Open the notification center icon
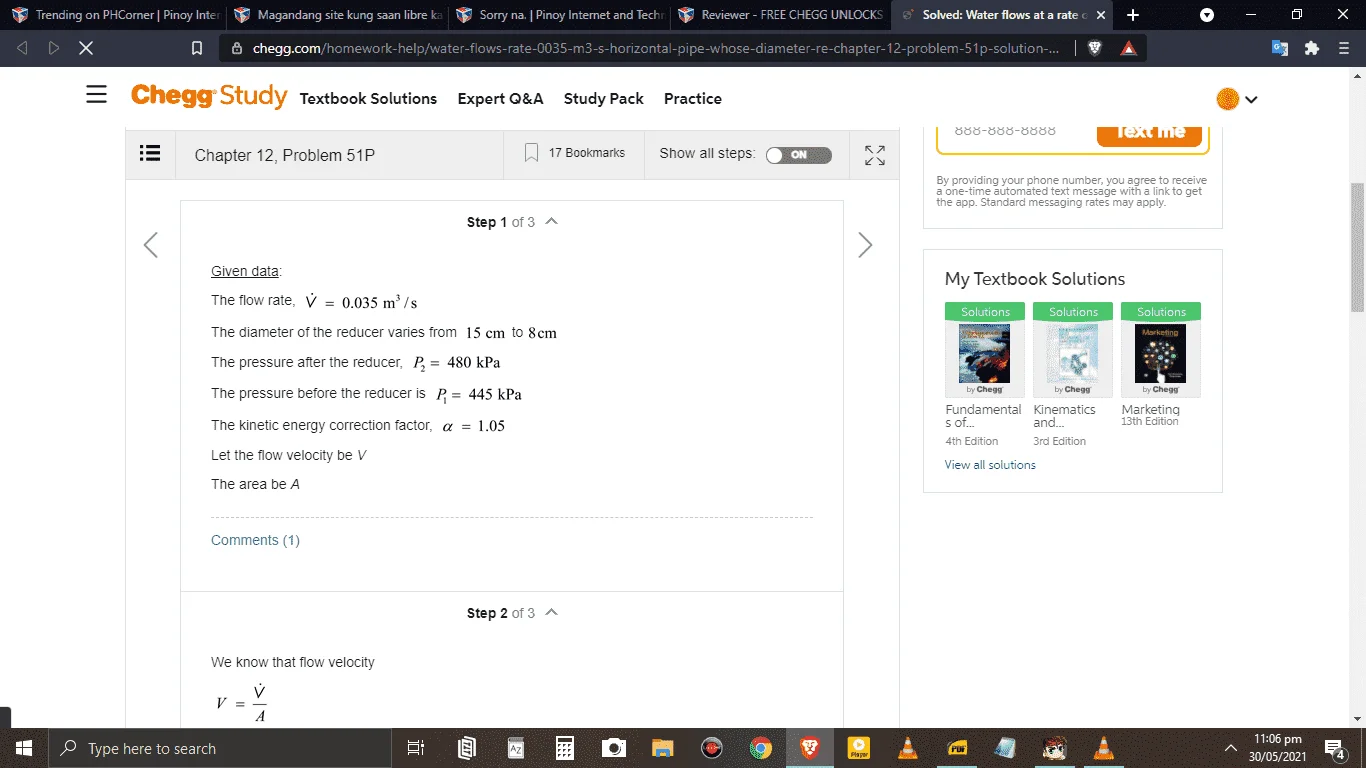 [1334, 748]
